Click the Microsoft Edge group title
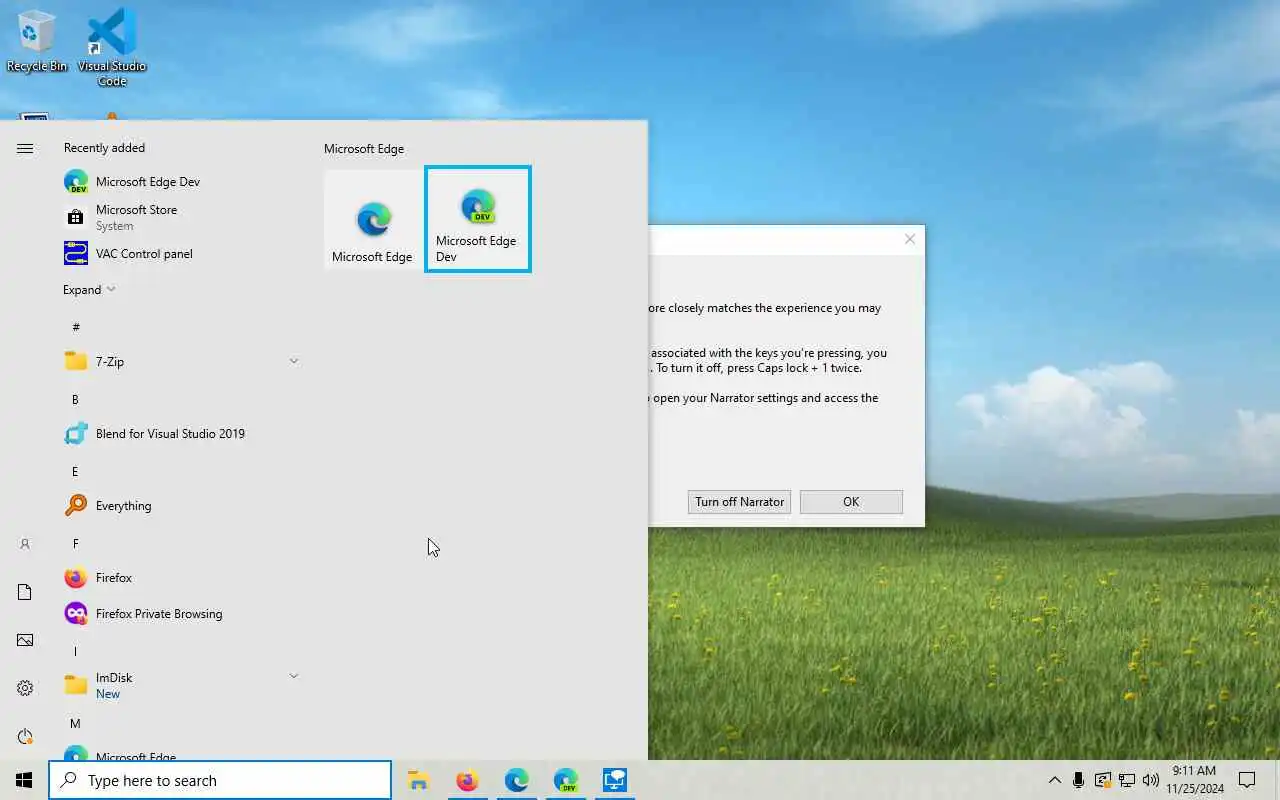The image size is (1280, 800). 364,149
